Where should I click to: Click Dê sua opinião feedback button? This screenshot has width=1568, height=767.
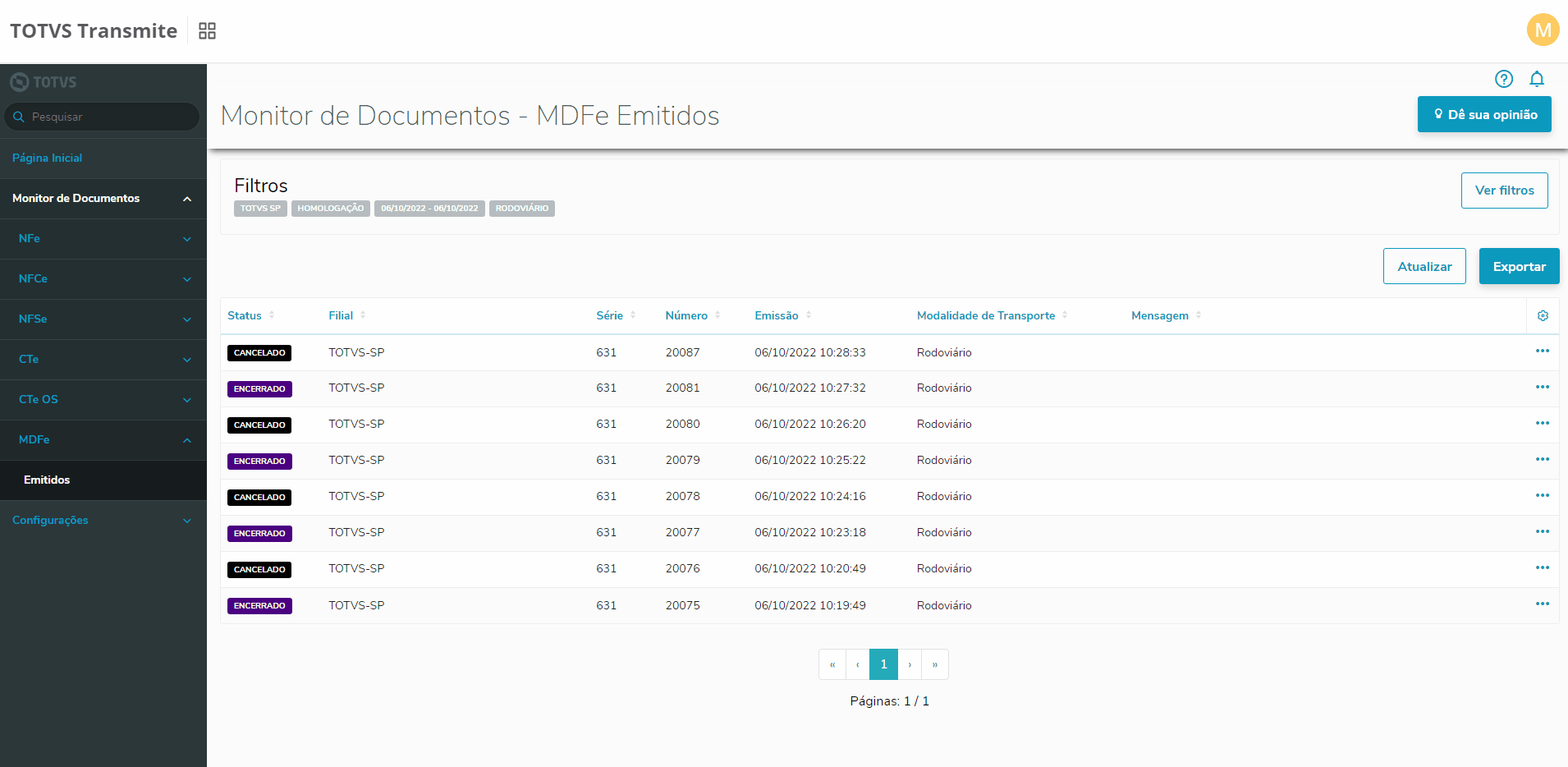1484,114
